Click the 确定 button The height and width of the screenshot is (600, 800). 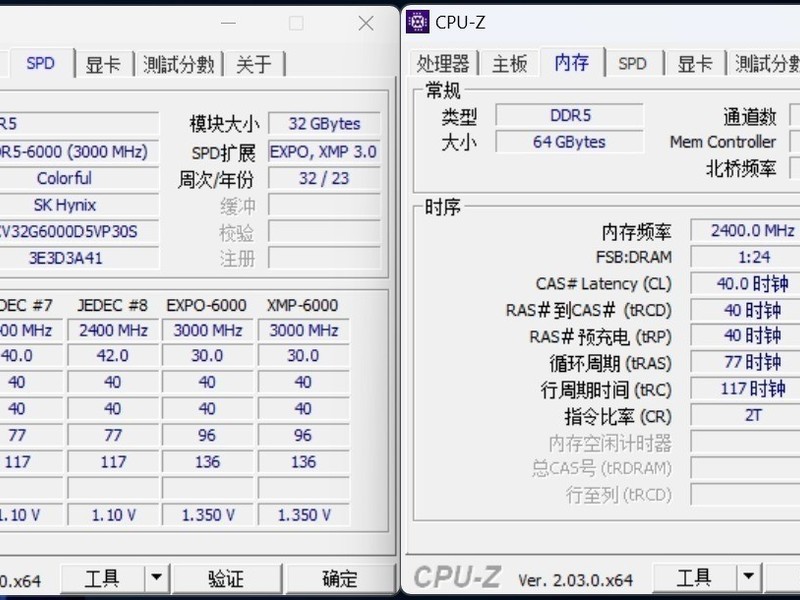pos(340,579)
